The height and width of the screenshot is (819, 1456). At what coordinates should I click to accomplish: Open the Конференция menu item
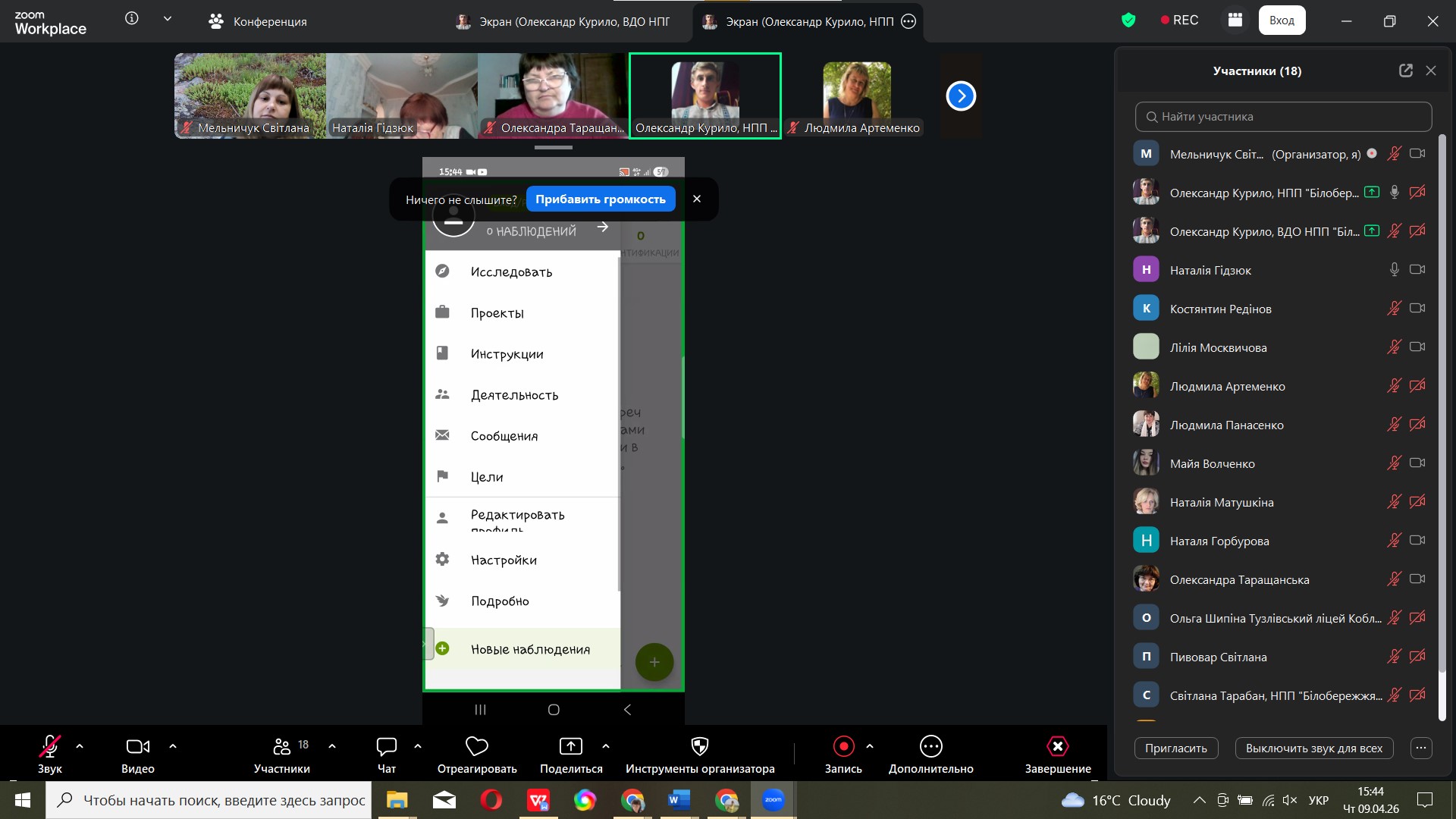258,21
